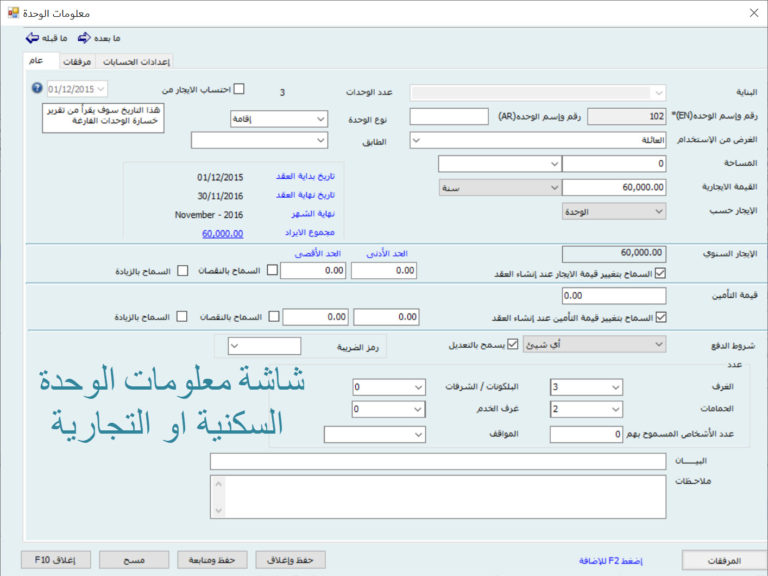Toggle السماح بتغيير قيمة الايجار عند إنشاء العقد
The image size is (768, 576).
[658, 273]
